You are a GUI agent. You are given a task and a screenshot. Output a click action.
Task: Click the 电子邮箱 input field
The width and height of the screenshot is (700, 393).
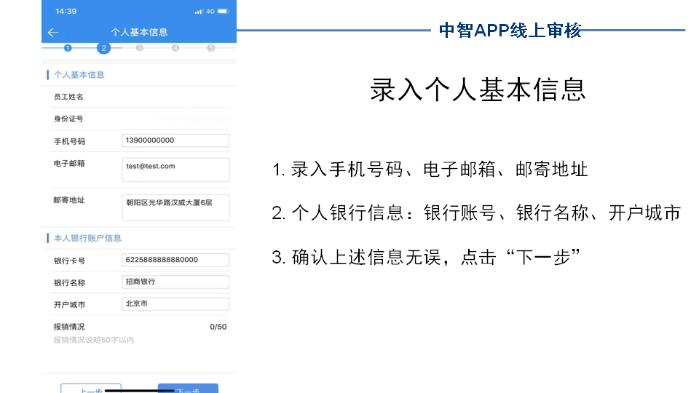coord(175,170)
